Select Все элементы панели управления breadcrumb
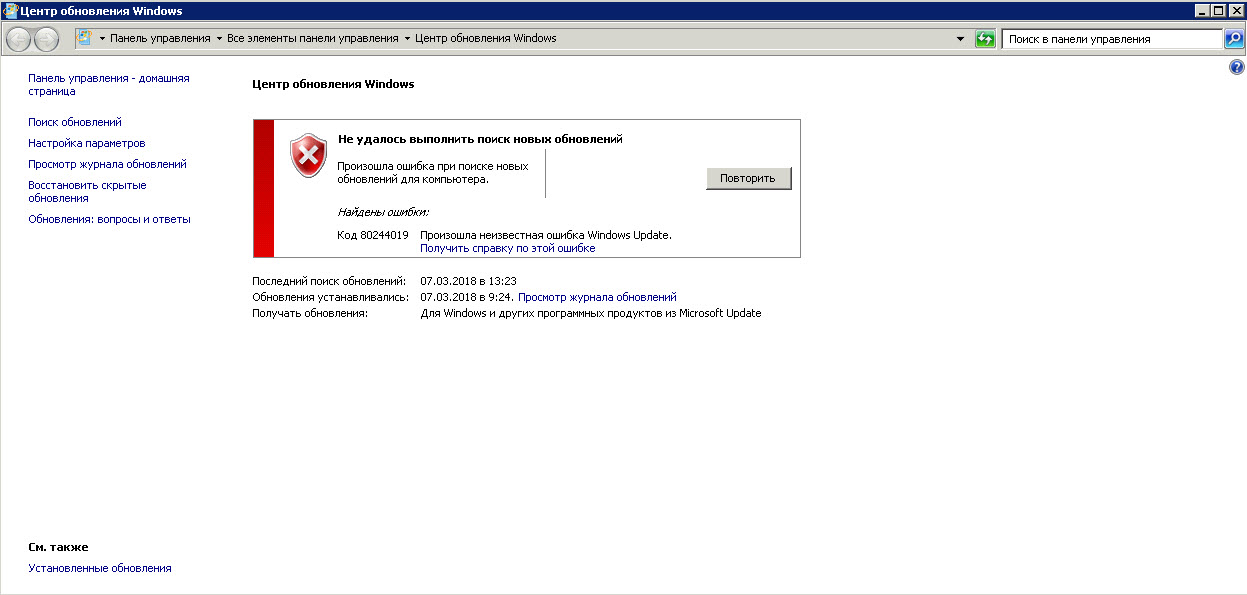 pos(312,39)
